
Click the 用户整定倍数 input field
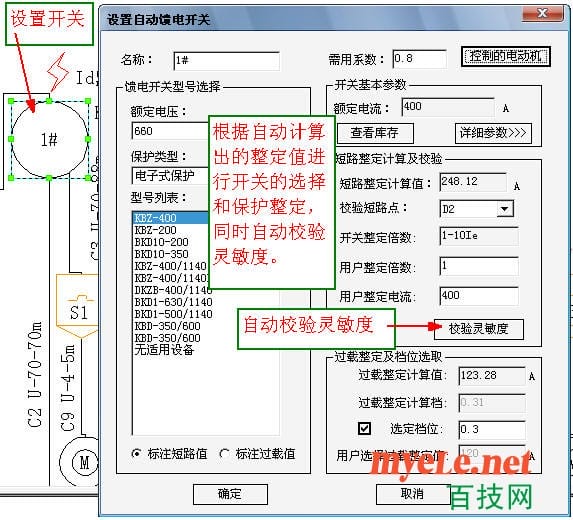click(x=479, y=266)
